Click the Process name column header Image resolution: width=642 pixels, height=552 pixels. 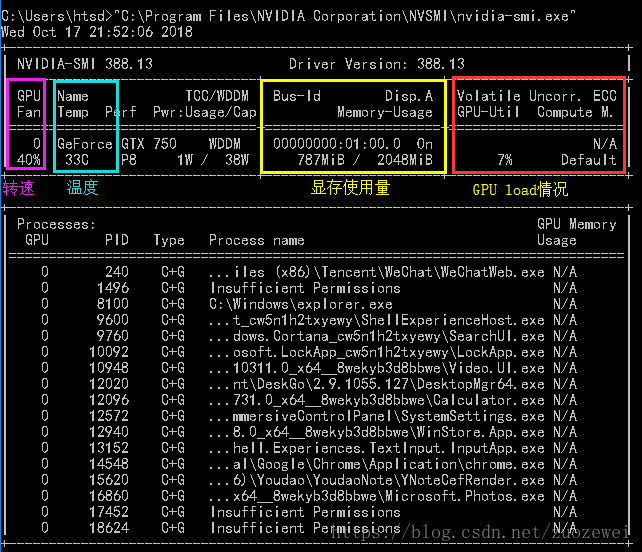257,240
